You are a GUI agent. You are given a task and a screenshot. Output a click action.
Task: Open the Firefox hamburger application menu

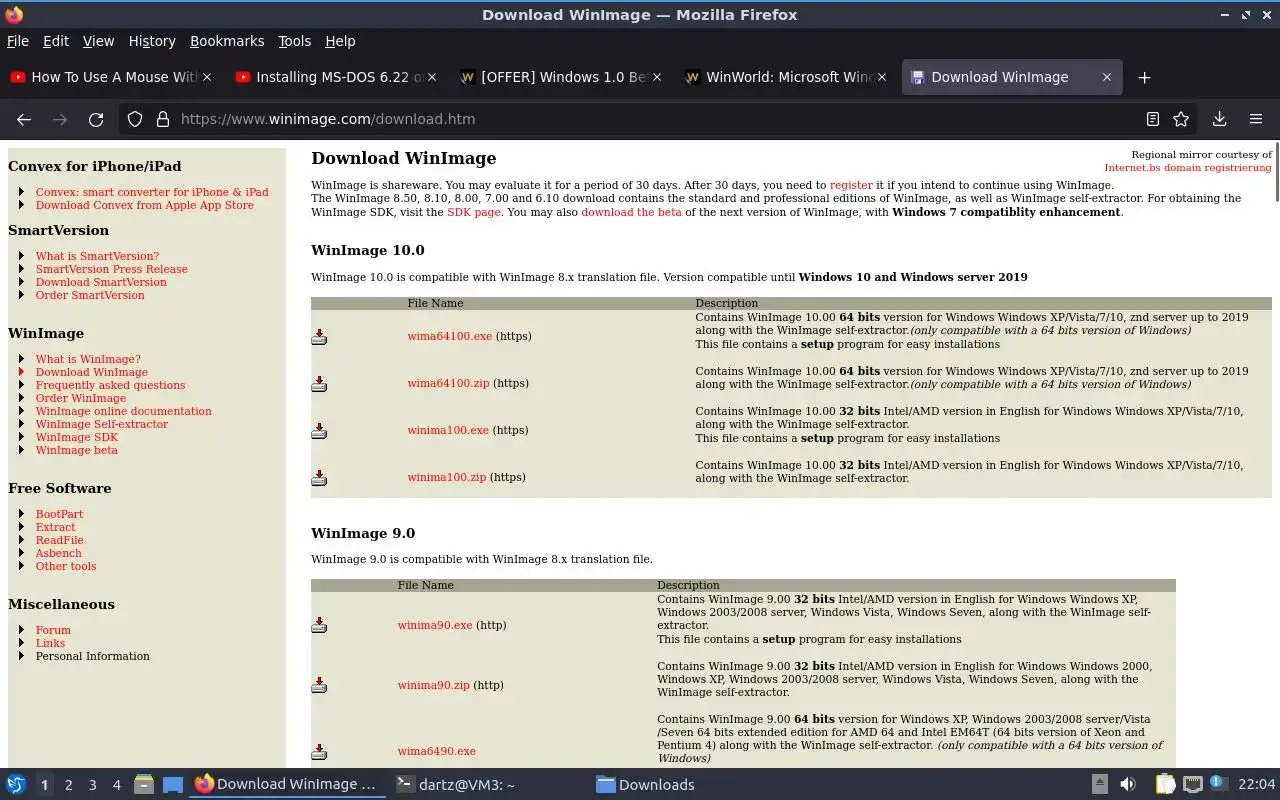click(x=1256, y=119)
